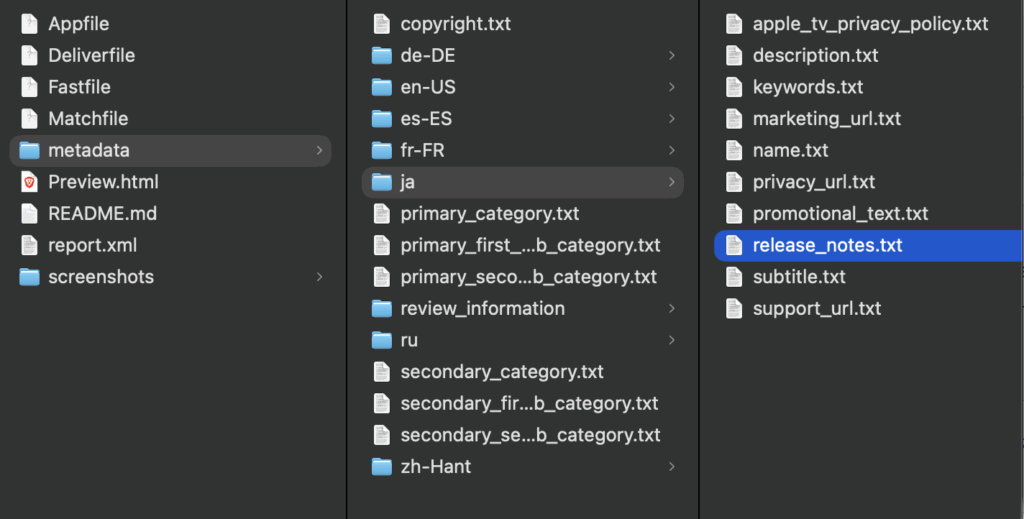Click the metadata folder icon
The image size is (1024, 519).
(29, 150)
